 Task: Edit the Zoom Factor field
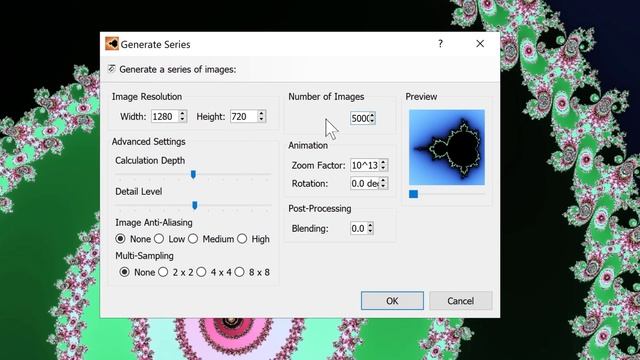tap(364, 165)
